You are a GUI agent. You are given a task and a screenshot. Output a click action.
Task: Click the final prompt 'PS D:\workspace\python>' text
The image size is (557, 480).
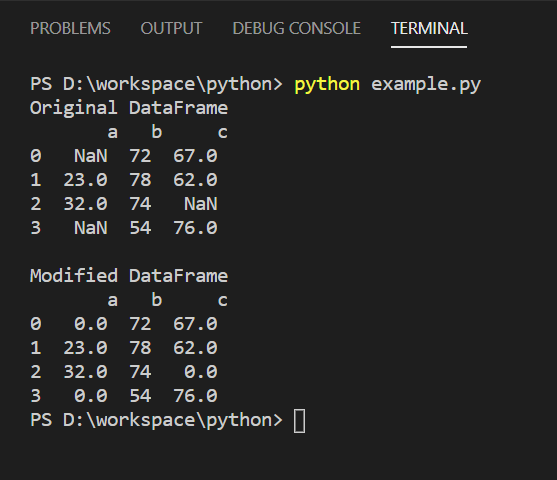[156, 420]
